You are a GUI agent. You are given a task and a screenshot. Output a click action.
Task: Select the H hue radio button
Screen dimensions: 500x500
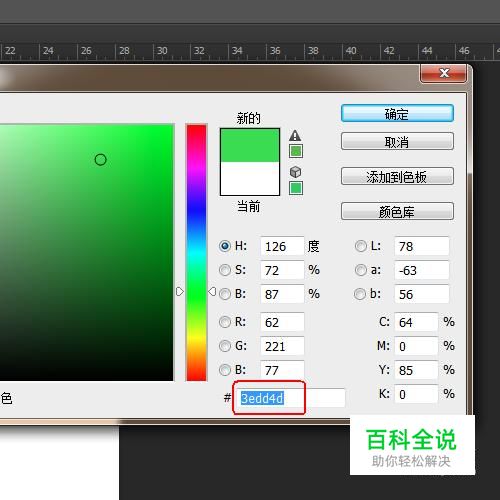tap(225, 246)
